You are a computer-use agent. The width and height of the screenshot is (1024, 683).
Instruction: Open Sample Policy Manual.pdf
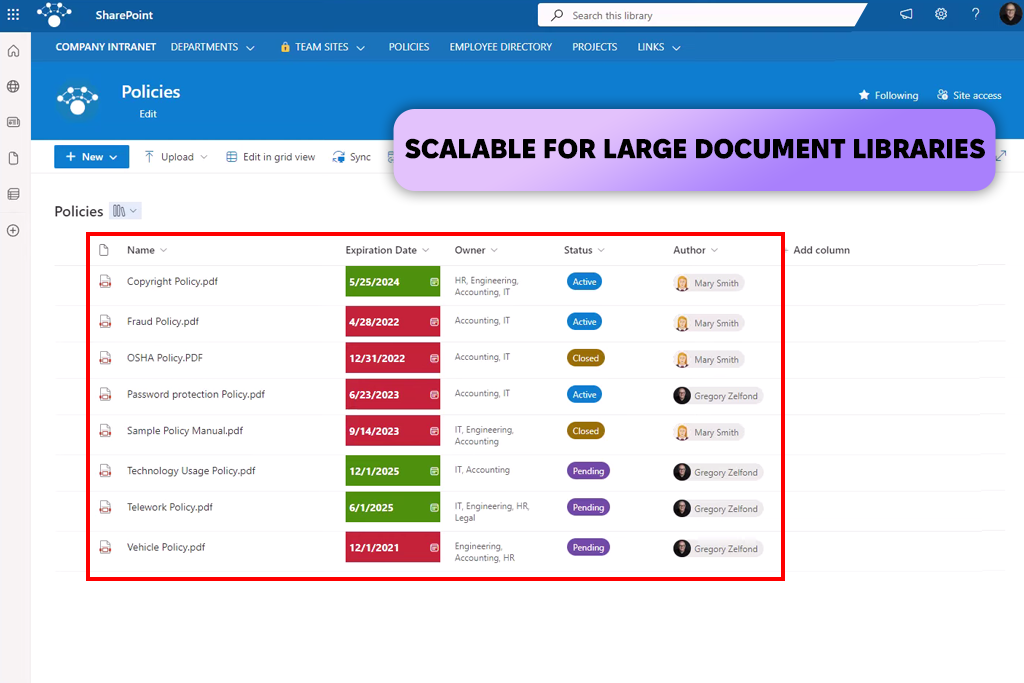(185, 431)
